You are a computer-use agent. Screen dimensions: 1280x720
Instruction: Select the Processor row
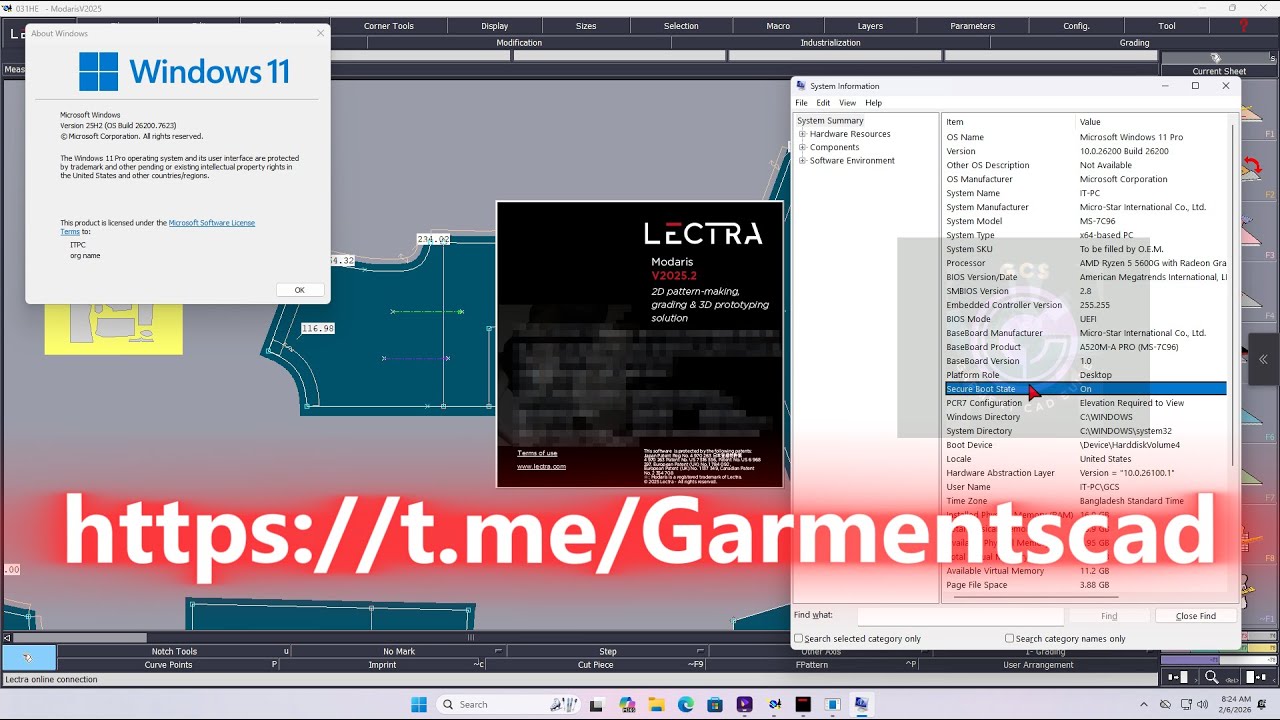pos(1086,263)
